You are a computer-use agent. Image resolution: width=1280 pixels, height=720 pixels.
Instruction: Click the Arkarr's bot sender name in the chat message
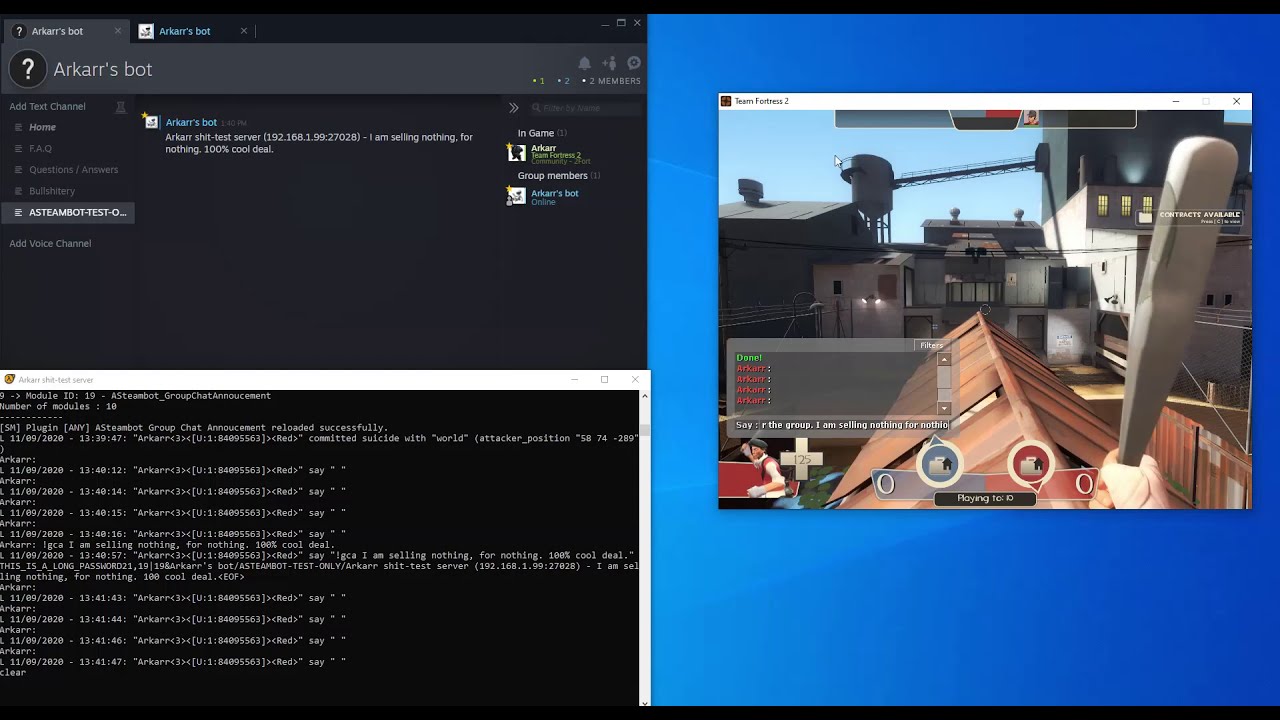tap(191, 122)
